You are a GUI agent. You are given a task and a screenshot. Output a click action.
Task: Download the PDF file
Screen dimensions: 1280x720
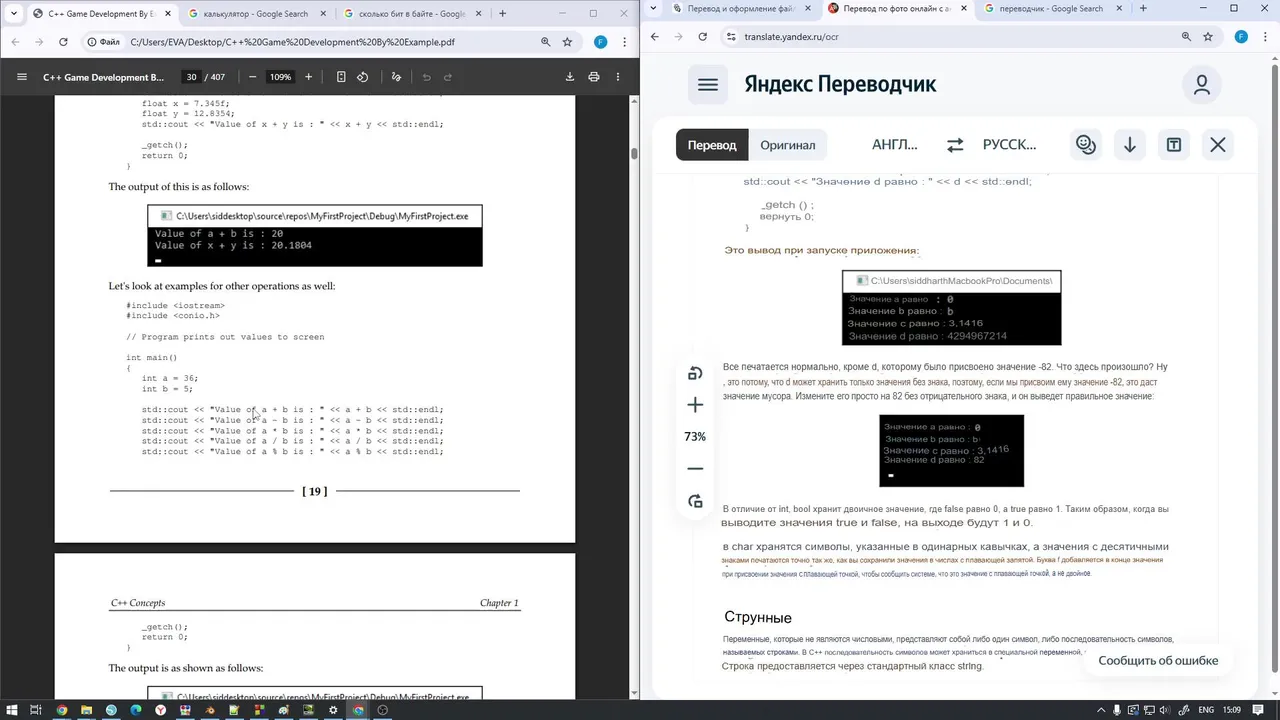click(x=570, y=77)
